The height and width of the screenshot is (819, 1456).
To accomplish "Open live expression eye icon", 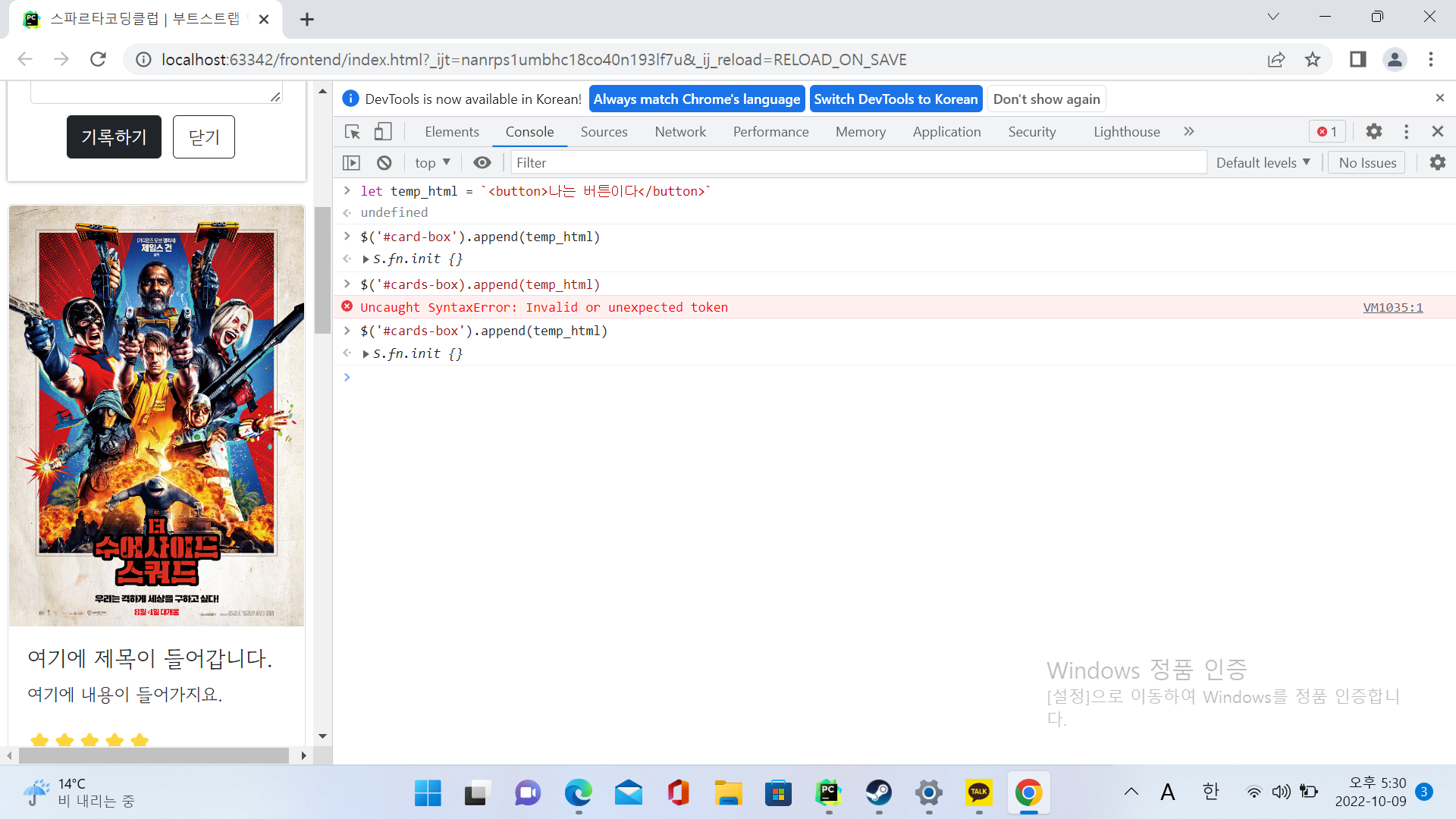I will pyautogui.click(x=482, y=162).
